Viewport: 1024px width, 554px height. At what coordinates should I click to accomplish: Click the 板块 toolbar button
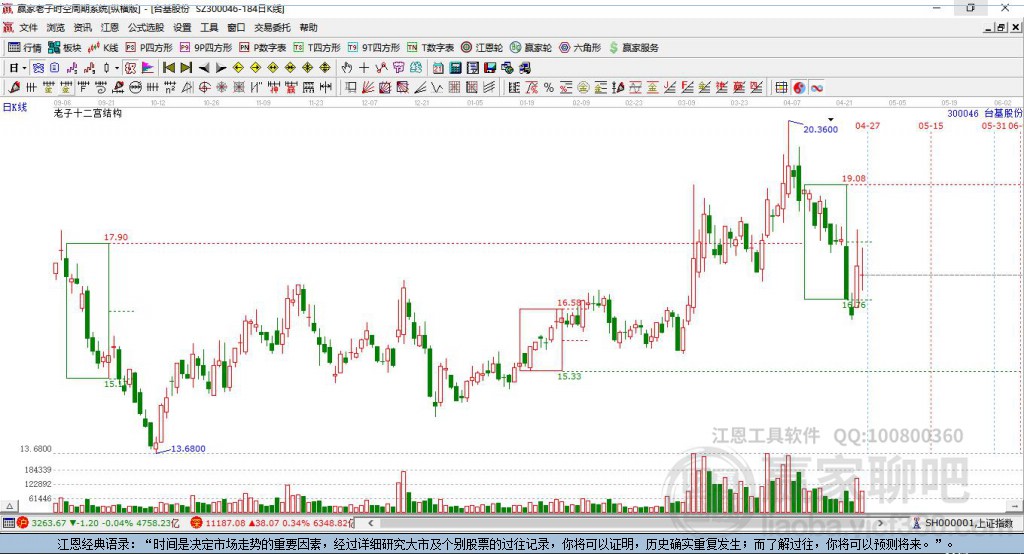[65, 48]
